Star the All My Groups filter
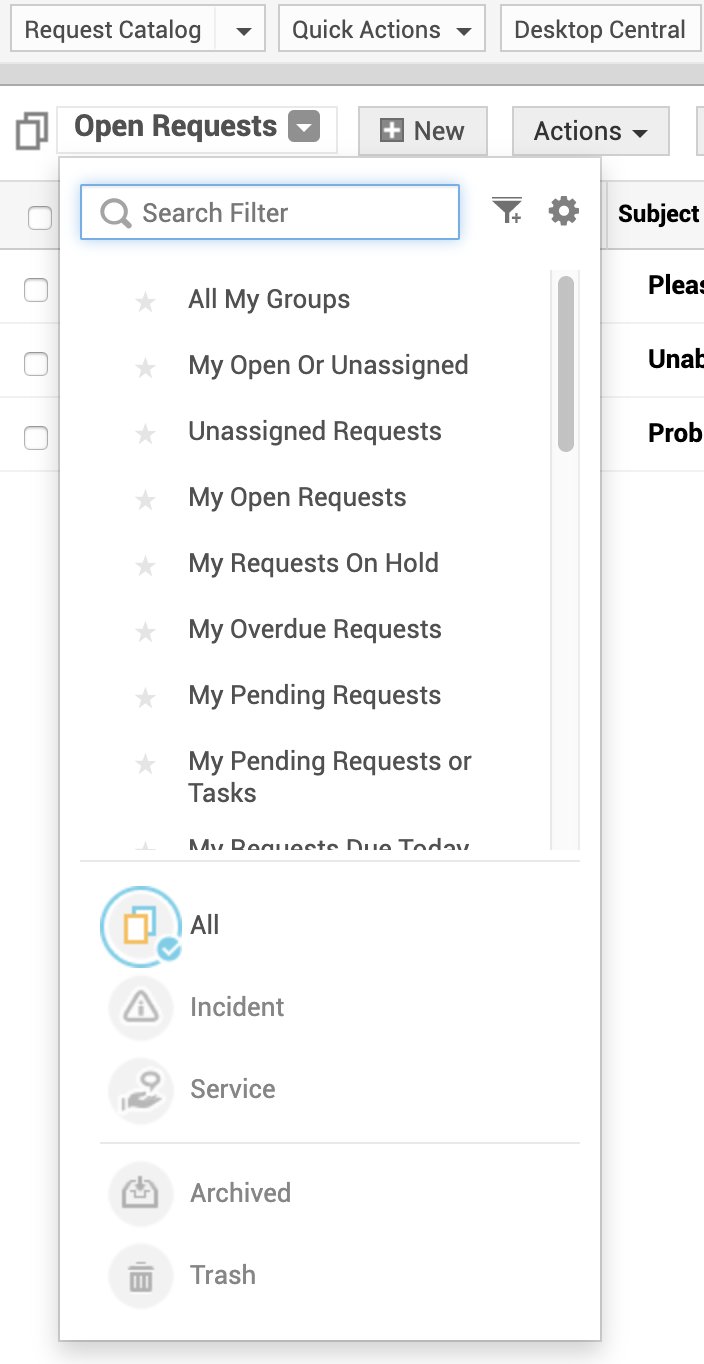 pyautogui.click(x=146, y=301)
